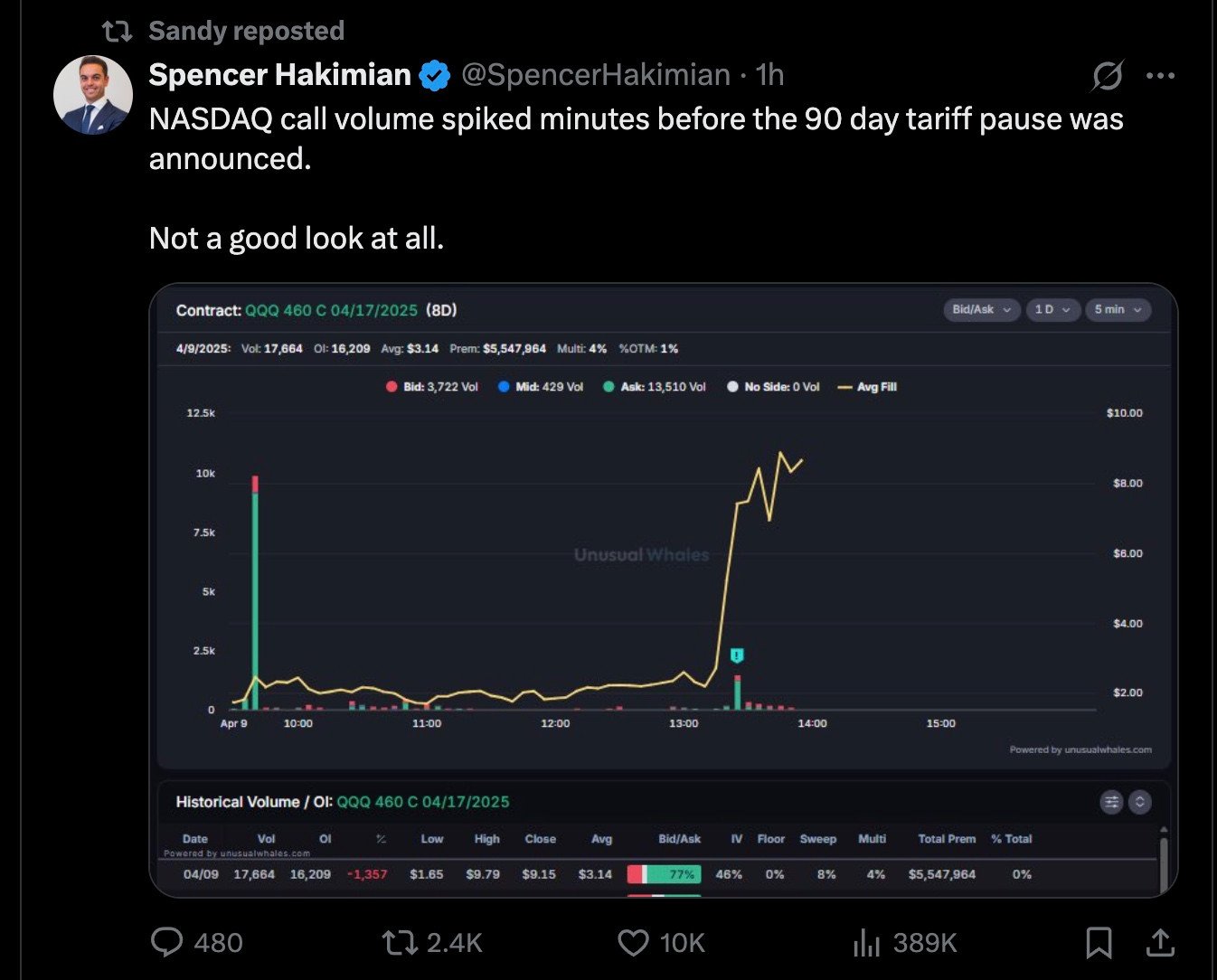Screen dimensions: 1217x980
Task: Like the post with heart icon
Action: pos(633,943)
